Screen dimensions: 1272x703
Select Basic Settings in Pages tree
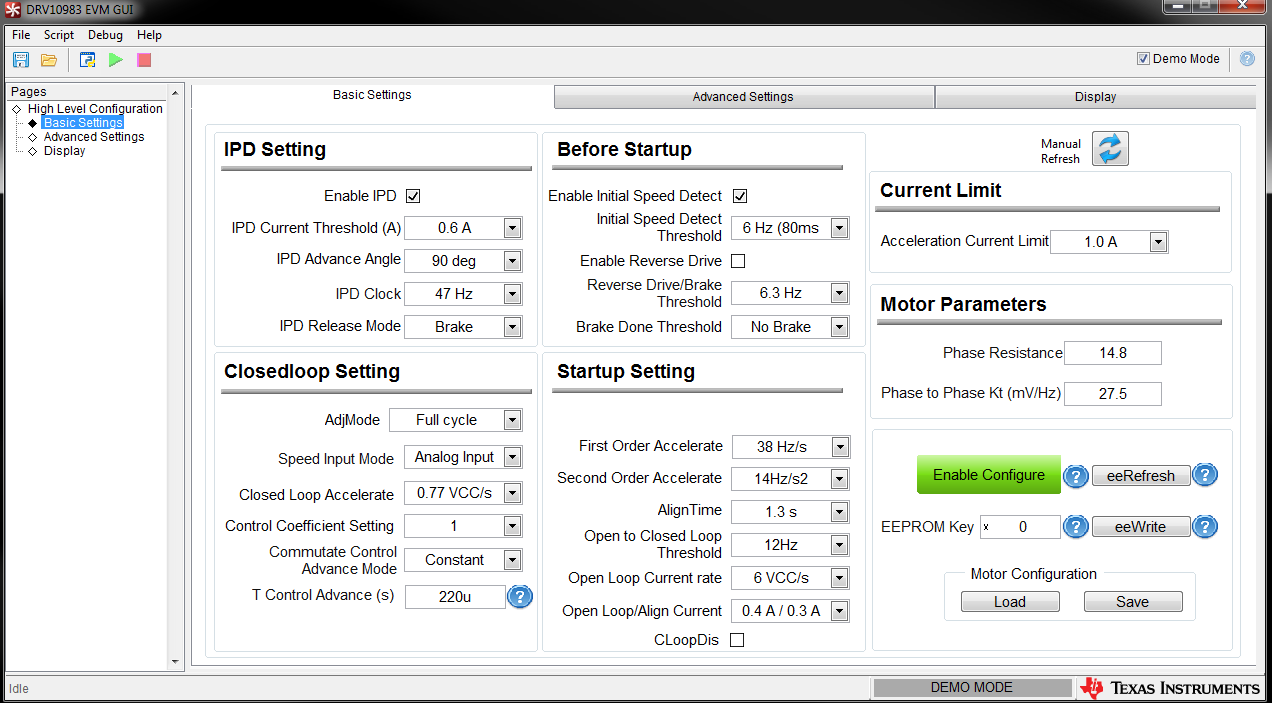pyautogui.click(x=83, y=123)
